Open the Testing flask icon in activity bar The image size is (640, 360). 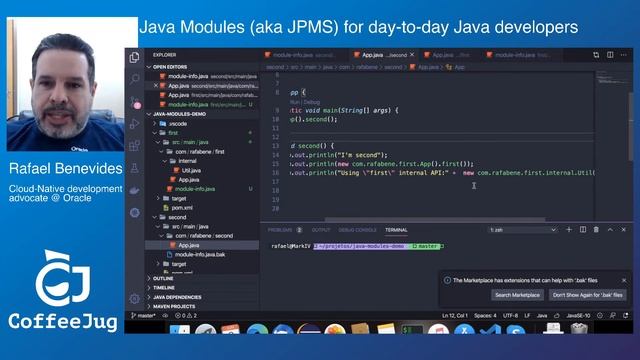coord(134,168)
